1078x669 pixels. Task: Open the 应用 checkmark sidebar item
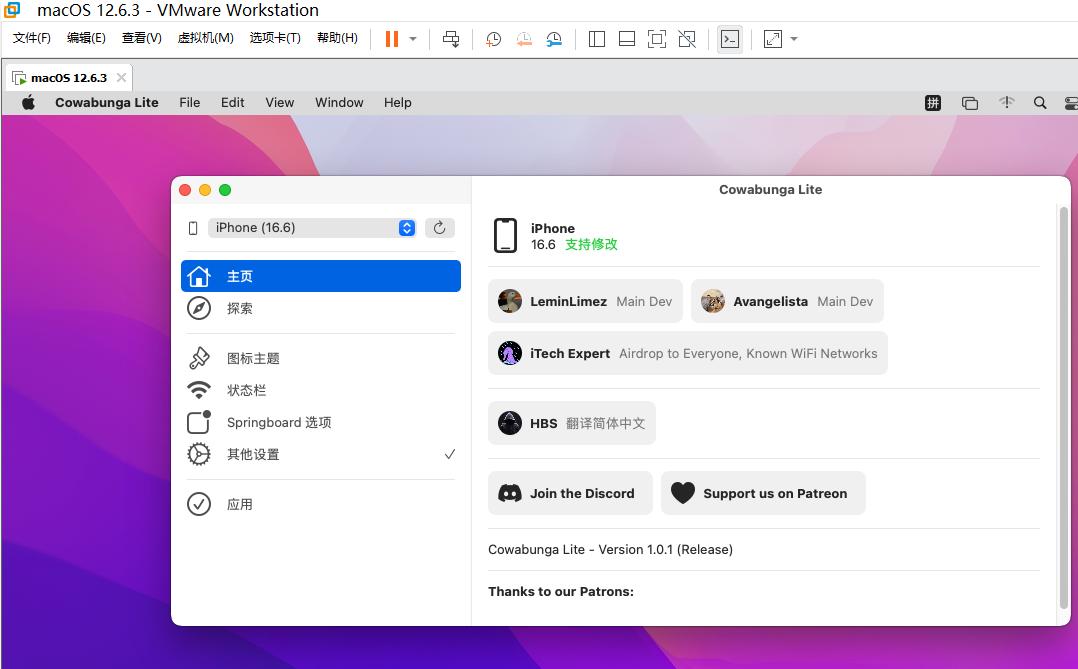pyautogui.click(x=240, y=504)
